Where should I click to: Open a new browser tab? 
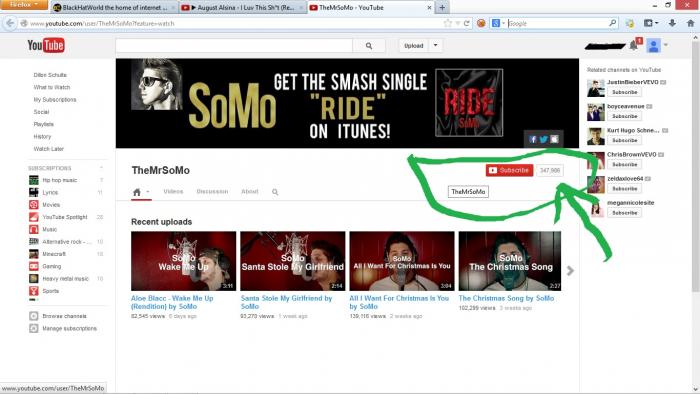pos(442,8)
